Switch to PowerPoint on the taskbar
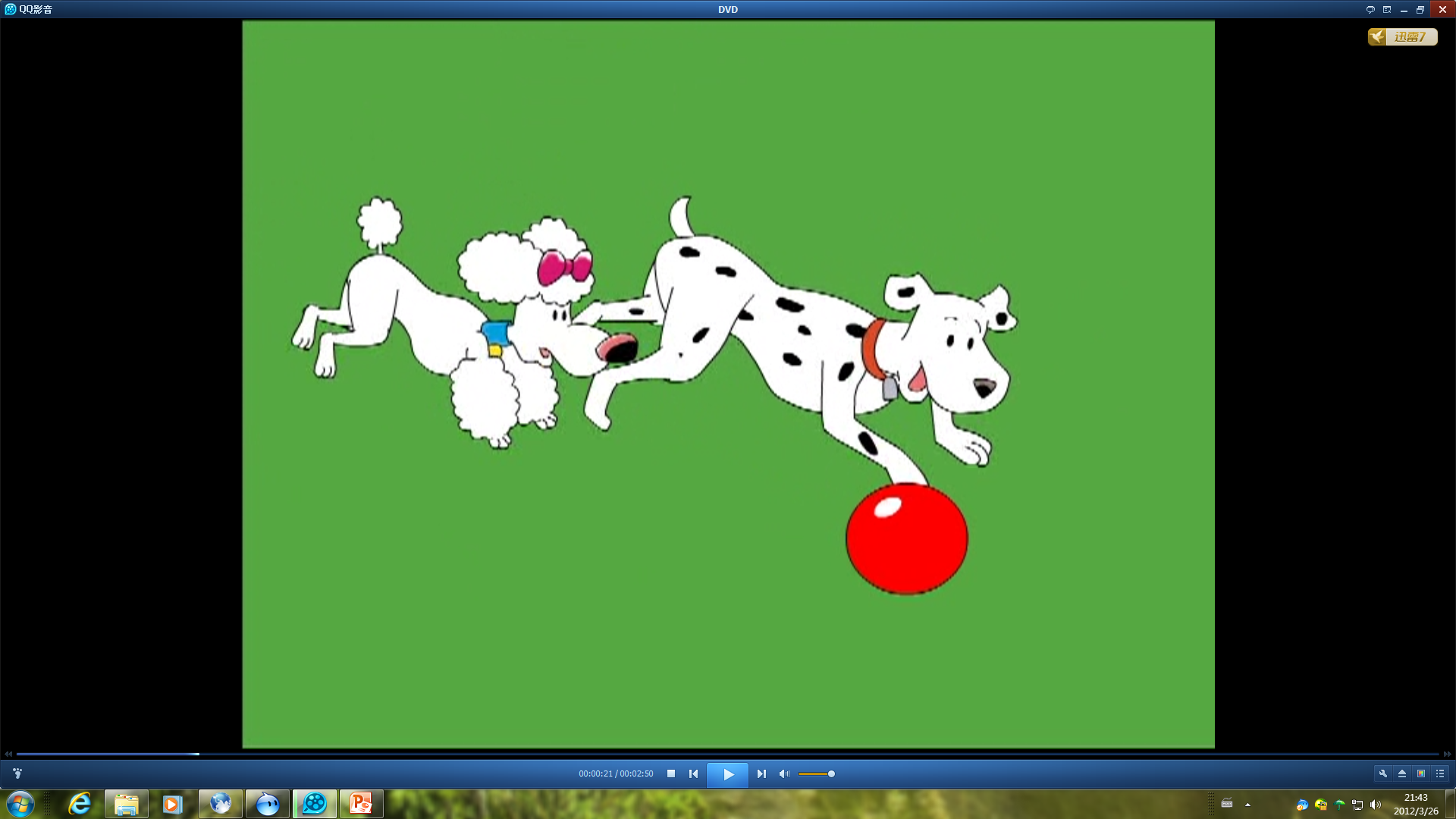Screen dimensions: 1456x819 click(x=361, y=804)
